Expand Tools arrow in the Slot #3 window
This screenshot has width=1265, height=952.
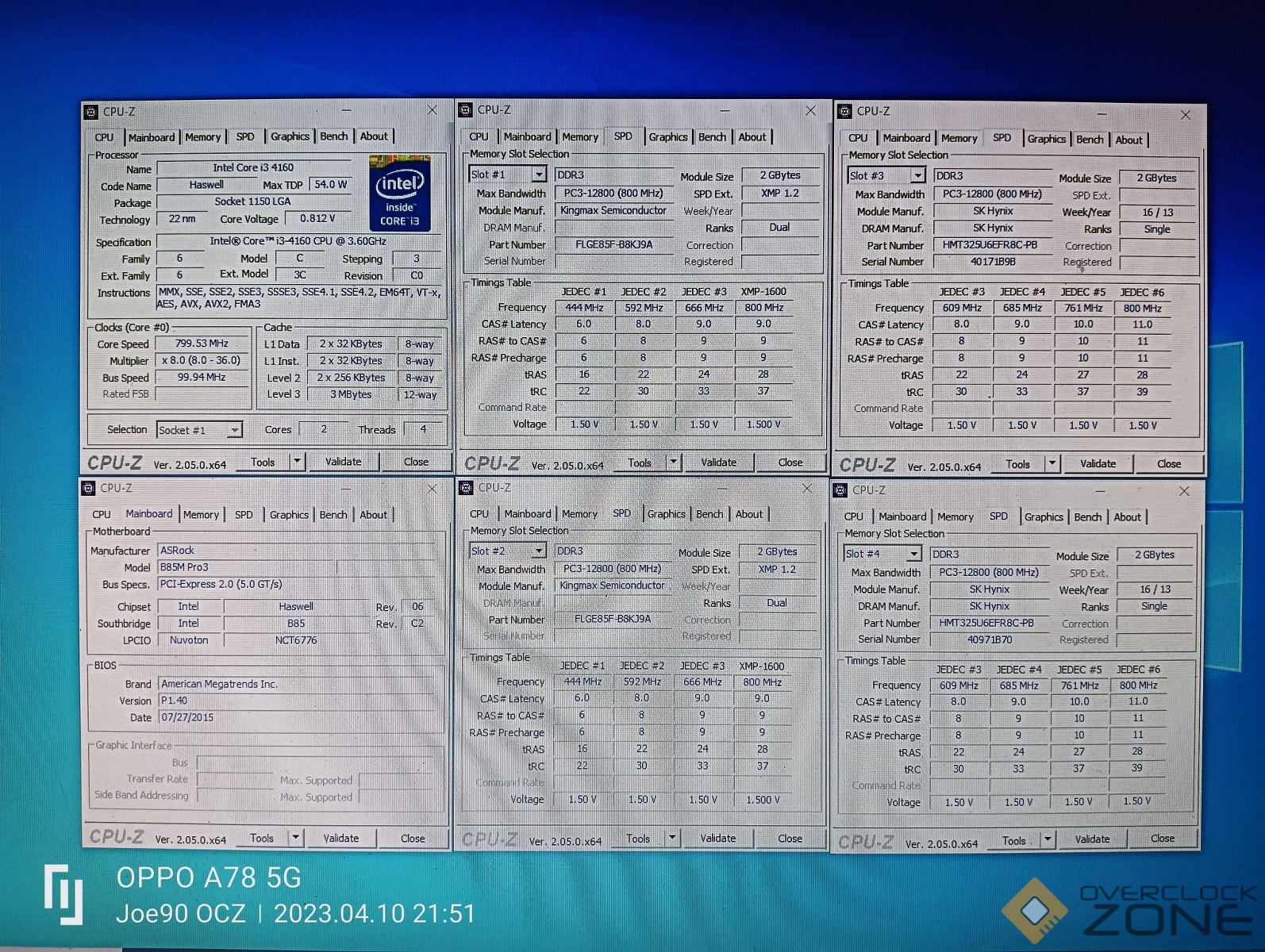1052,463
